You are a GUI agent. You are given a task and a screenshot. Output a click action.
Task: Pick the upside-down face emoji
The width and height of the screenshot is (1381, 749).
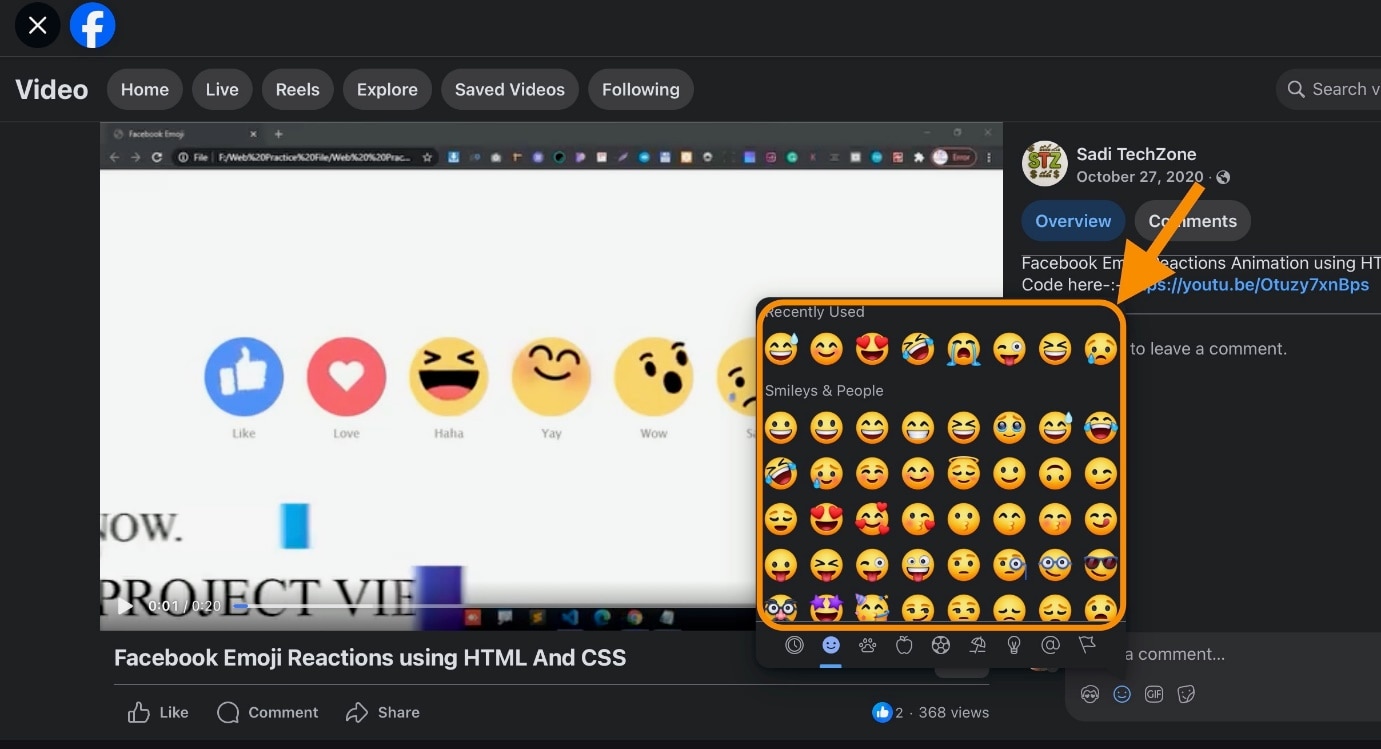[x=1055, y=473]
